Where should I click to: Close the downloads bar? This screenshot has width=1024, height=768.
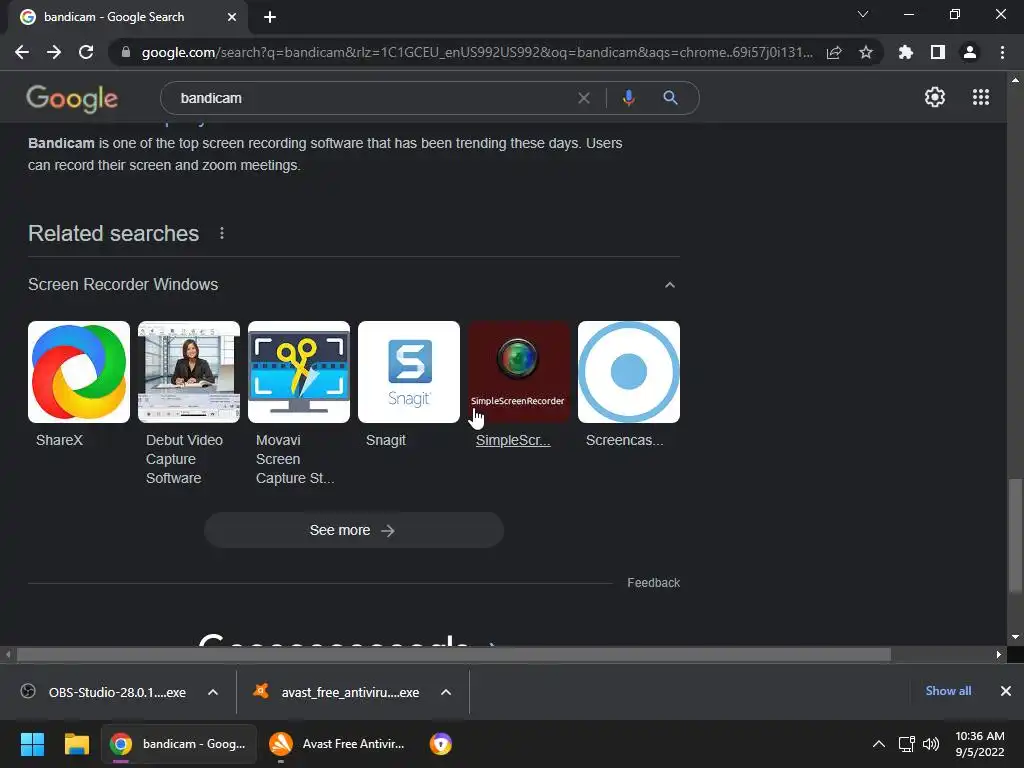pos(1006,691)
